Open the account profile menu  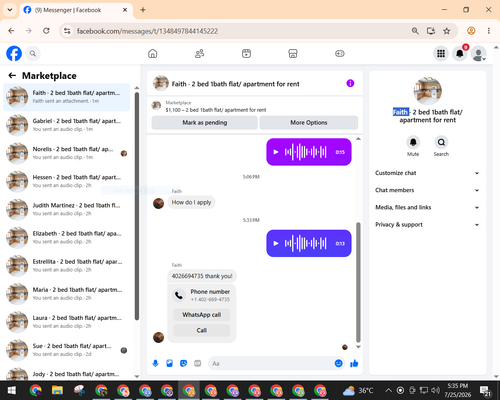[478, 53]
